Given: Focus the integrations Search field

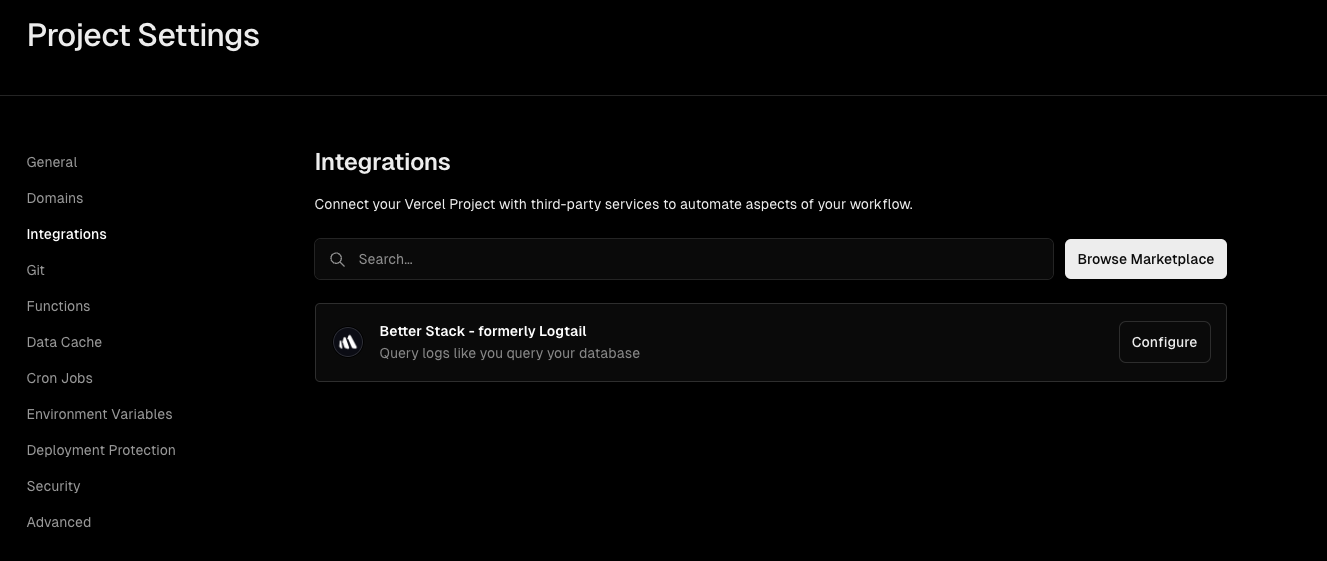Looking at the screenshot, I should 684,259.
